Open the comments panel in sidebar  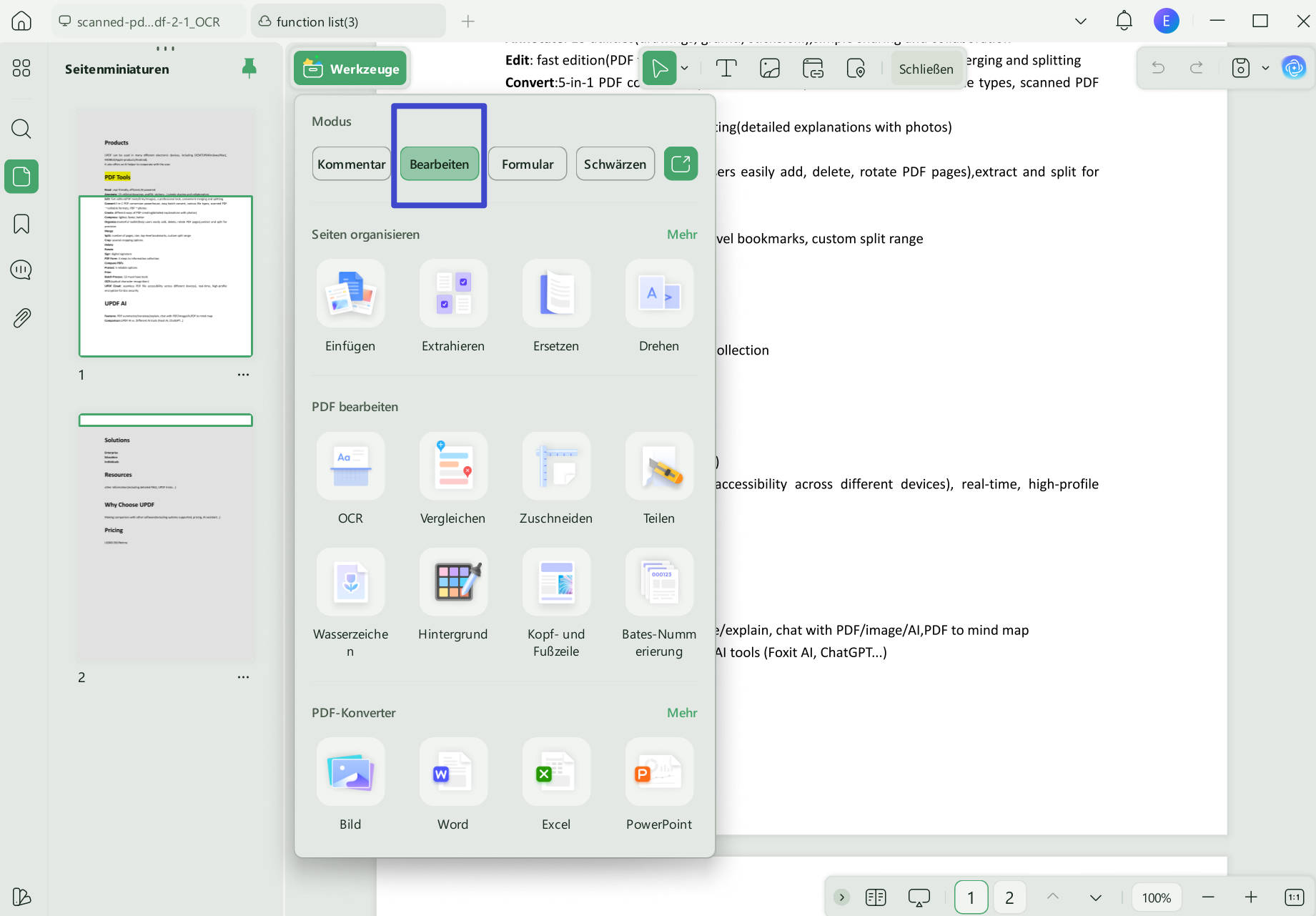click(x=21, y=270)
